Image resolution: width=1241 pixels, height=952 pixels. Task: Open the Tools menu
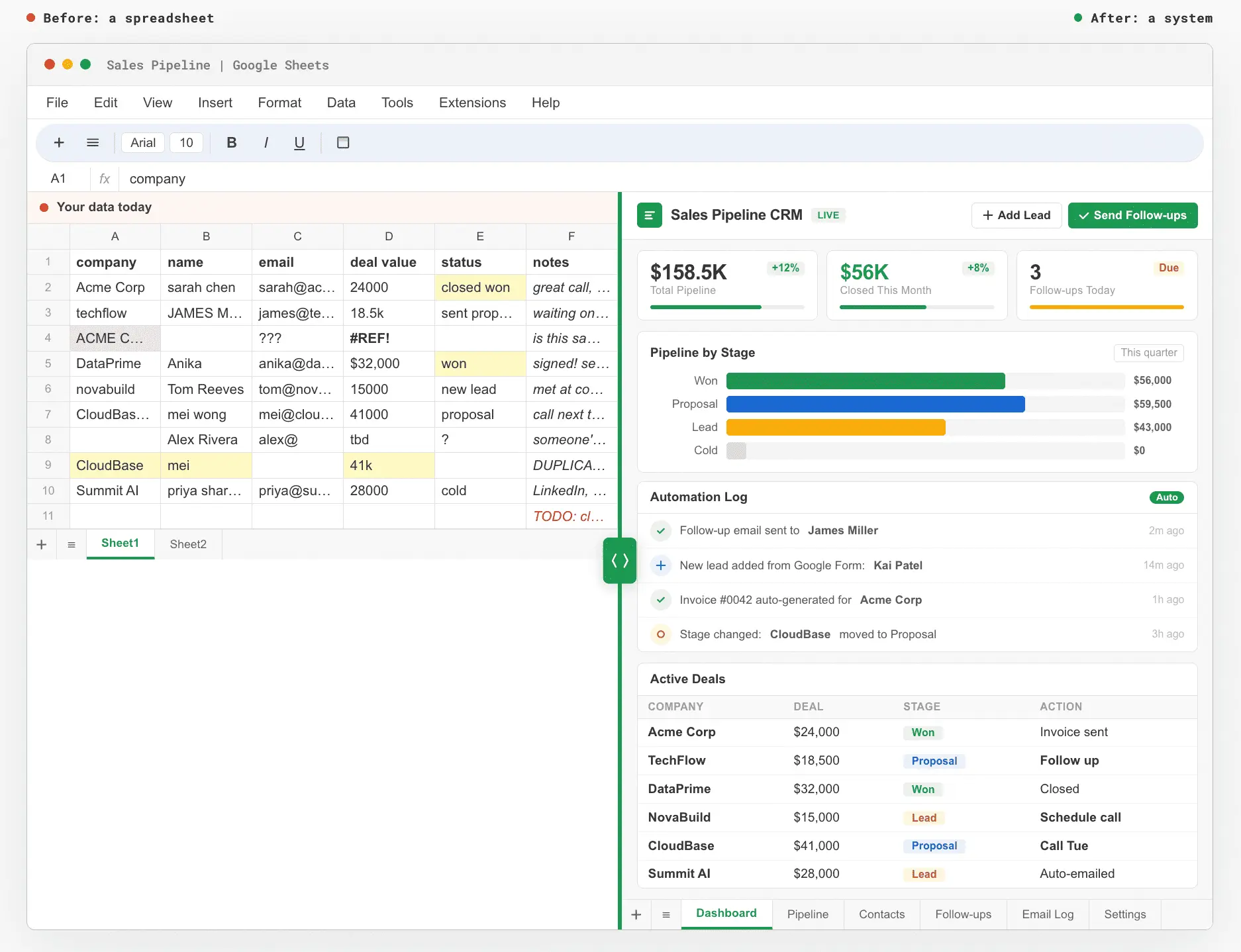point(397,103)
